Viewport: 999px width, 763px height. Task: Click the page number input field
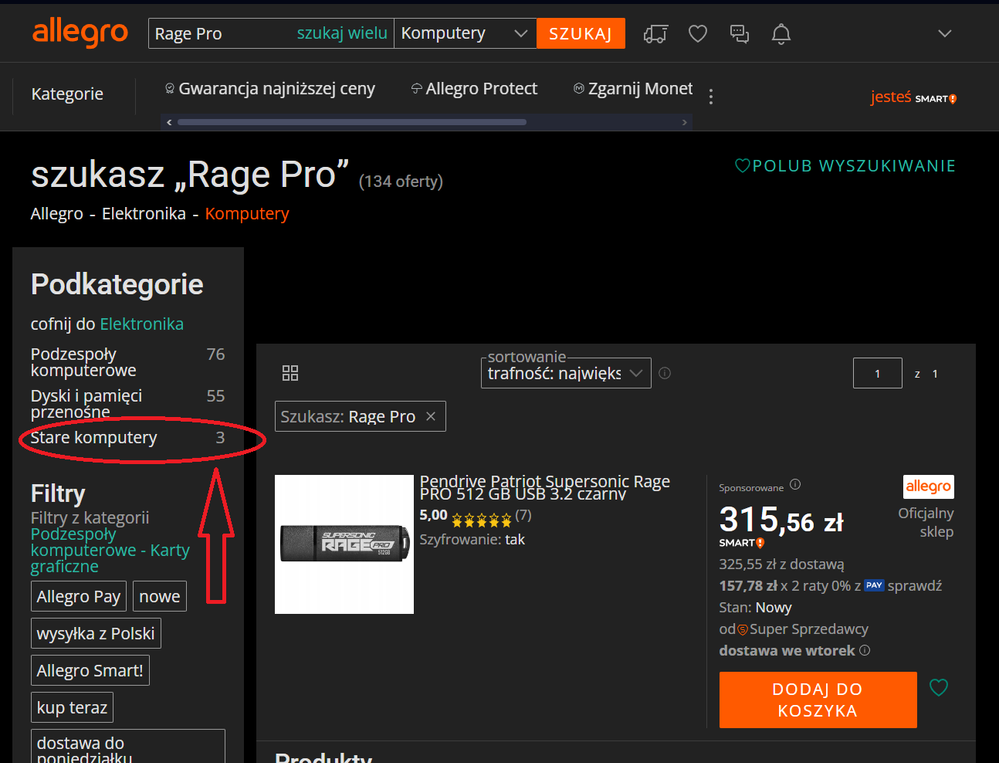877,373
